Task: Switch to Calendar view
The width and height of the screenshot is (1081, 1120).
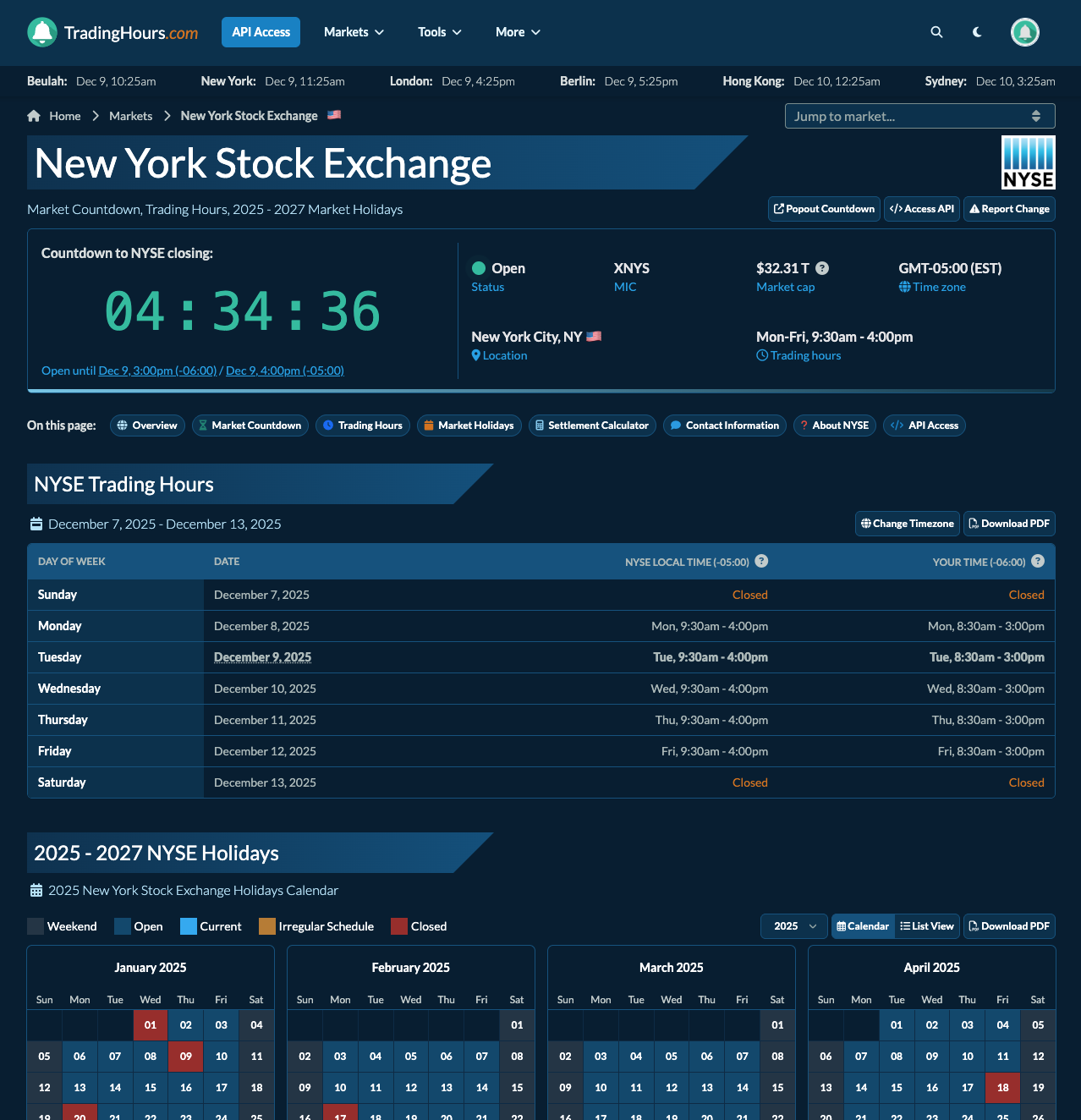Action: tap(863, 926)
